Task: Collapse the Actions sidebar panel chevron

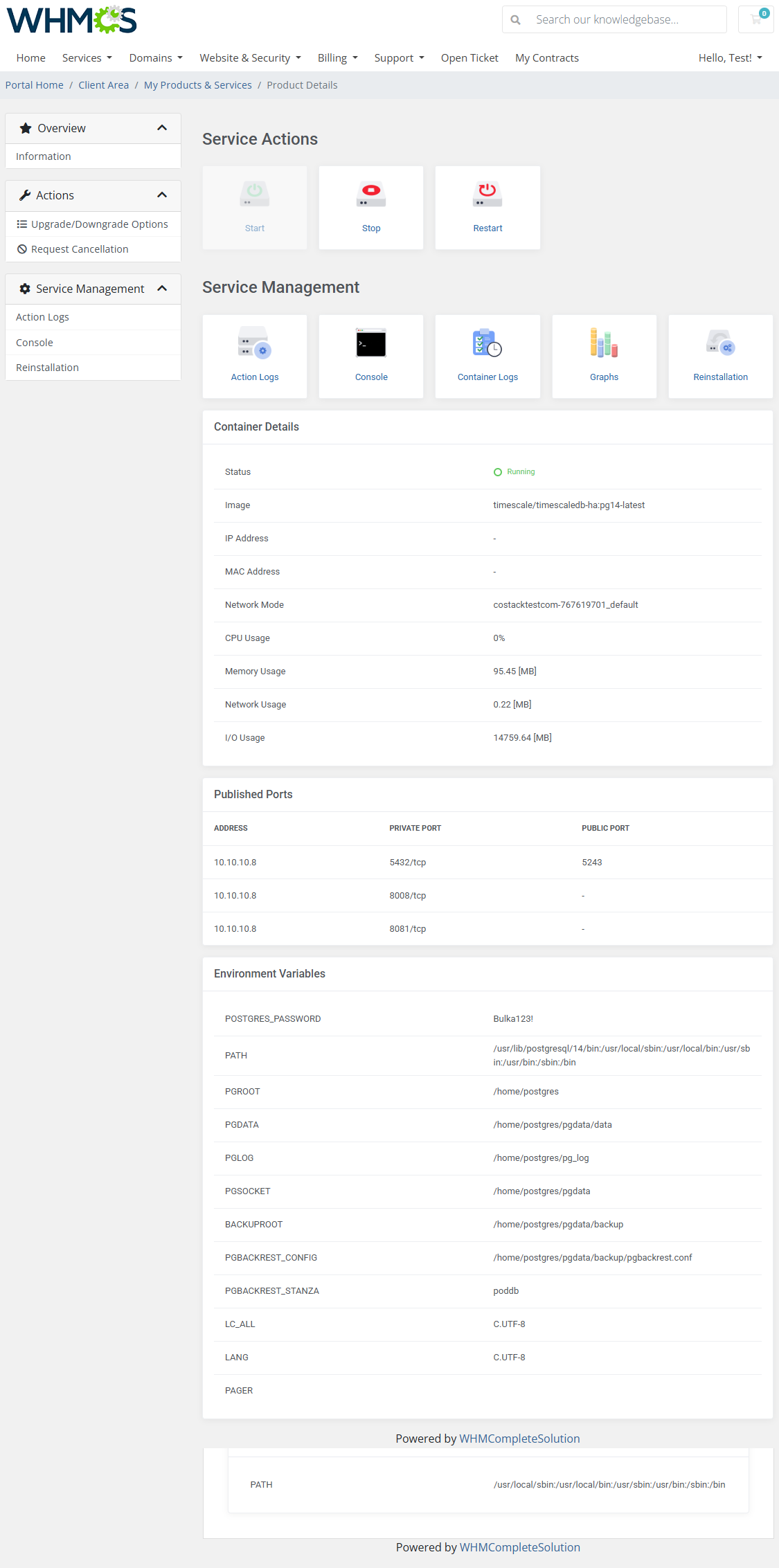Action: point(162,195)
